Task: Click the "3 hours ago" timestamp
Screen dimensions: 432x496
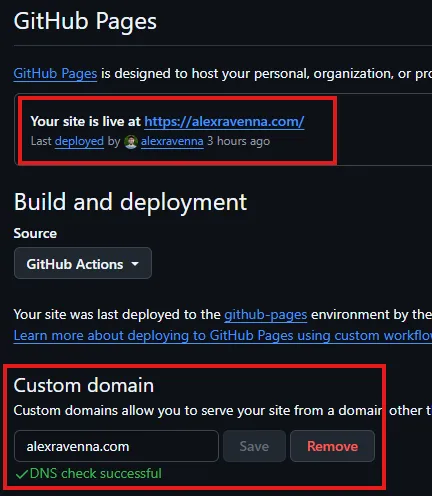Action: click(x=238, y=141)
